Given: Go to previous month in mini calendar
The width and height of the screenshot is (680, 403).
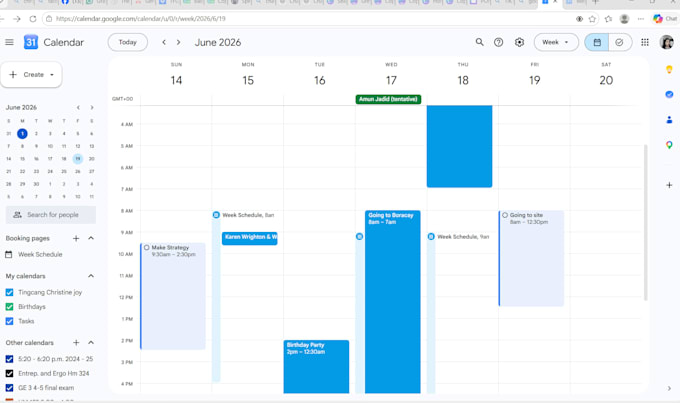Looking at the screenshot, I should coord(78,107).
